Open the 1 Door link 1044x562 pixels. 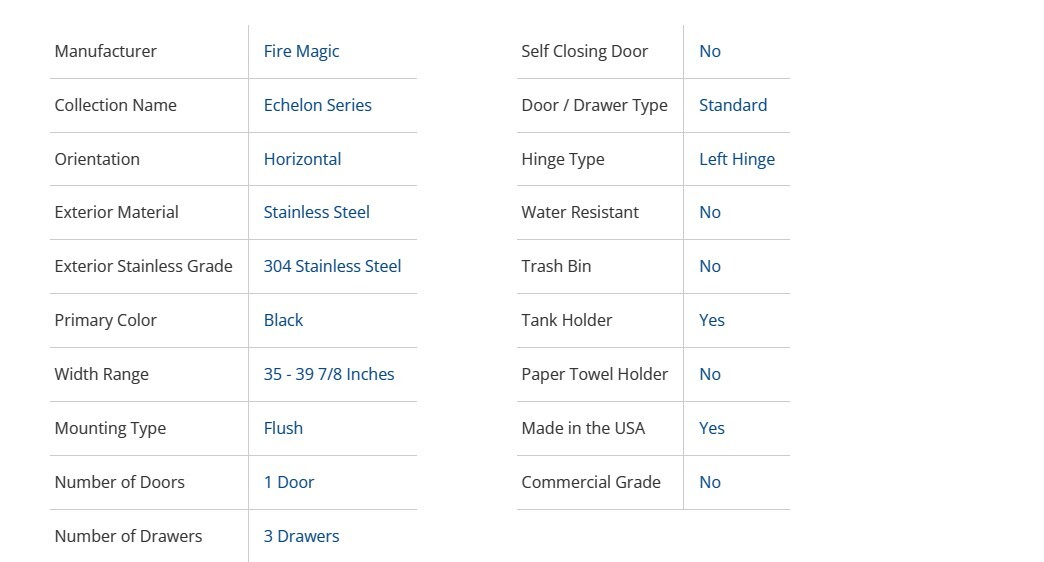point(289,482)
